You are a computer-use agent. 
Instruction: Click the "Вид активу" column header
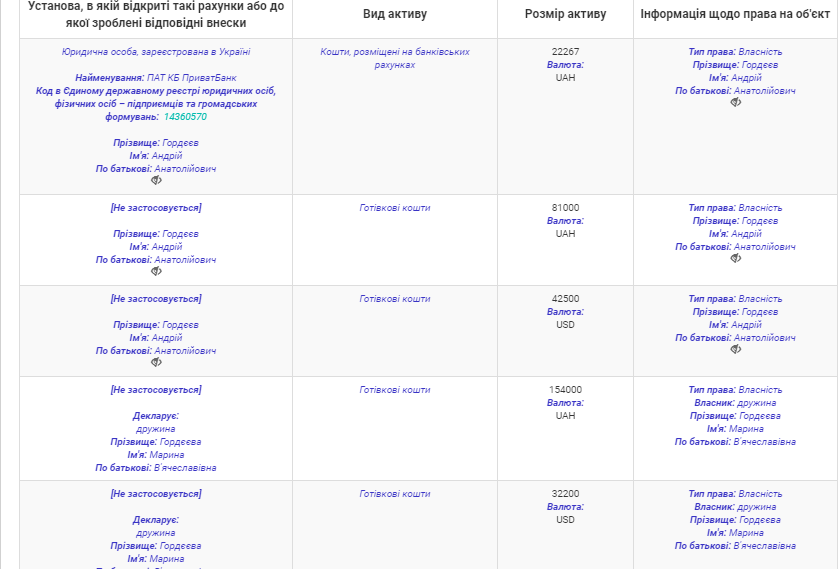click(395, 14)
